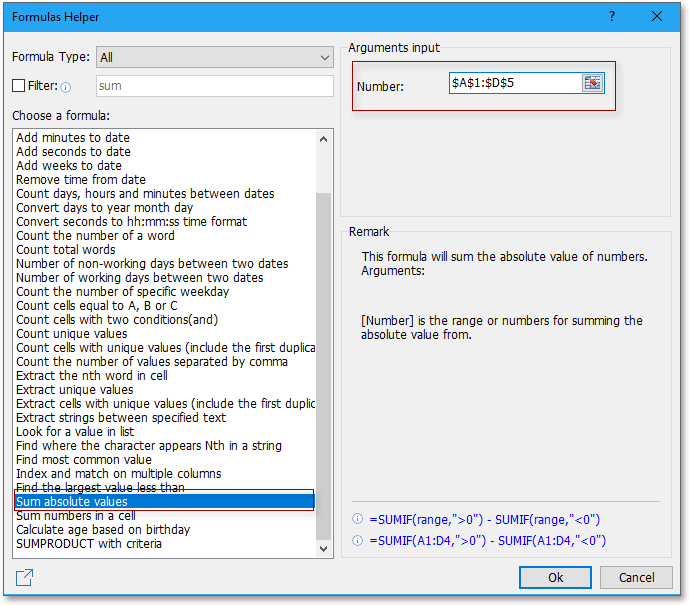The height and width of the screenshot is (606, 690).
Task: Select 'Calculate age based on birthday' formula
Action: click(103, 529)
